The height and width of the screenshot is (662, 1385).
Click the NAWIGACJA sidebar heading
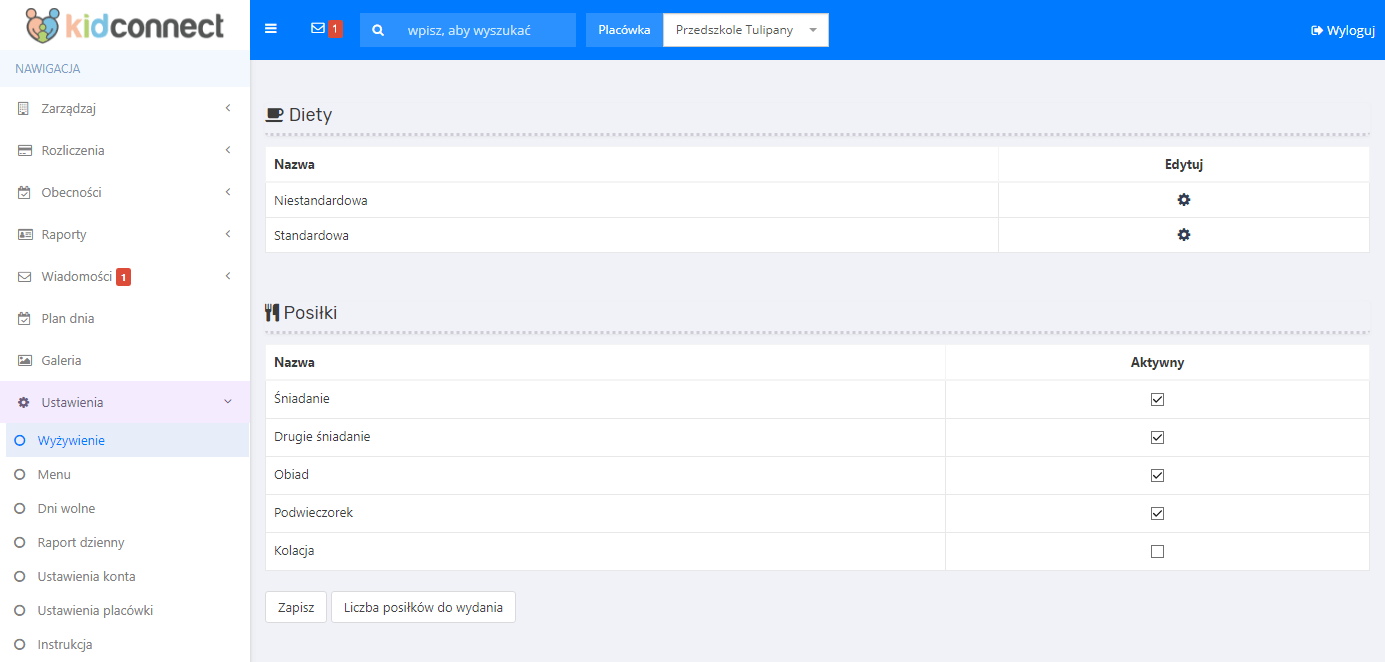(x=47, y=69)
